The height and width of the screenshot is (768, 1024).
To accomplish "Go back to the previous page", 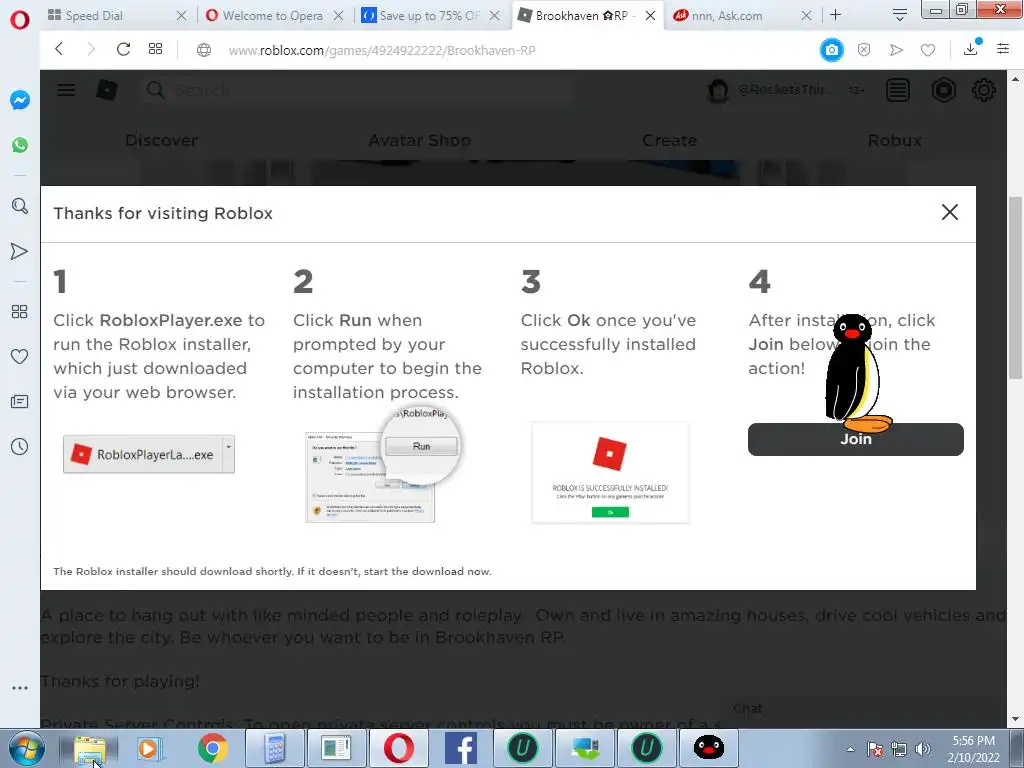I will click(59, 49).
